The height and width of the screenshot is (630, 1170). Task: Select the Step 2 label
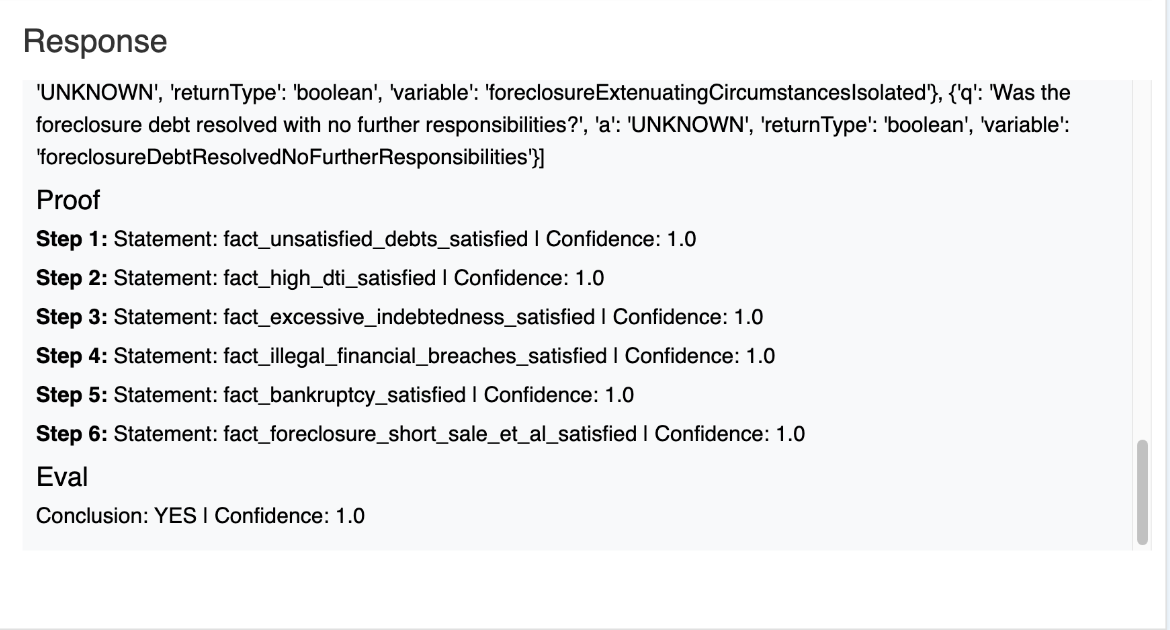[72, 278]
